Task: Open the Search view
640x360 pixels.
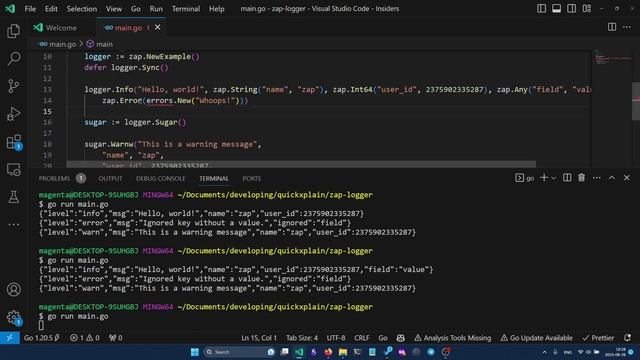Action: coord(13,58)
